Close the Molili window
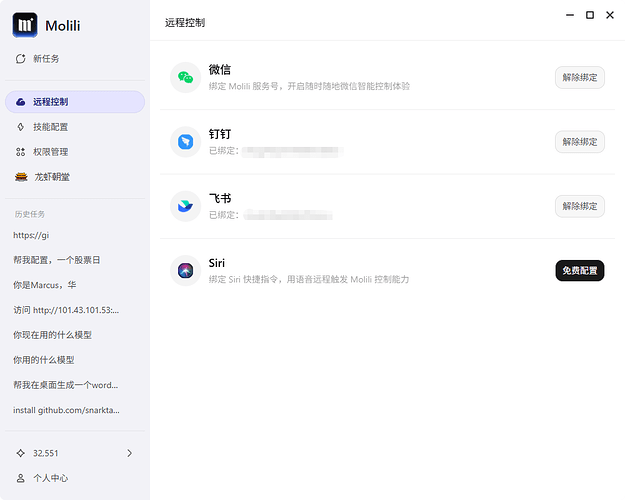625x500 pixels. 610,15
